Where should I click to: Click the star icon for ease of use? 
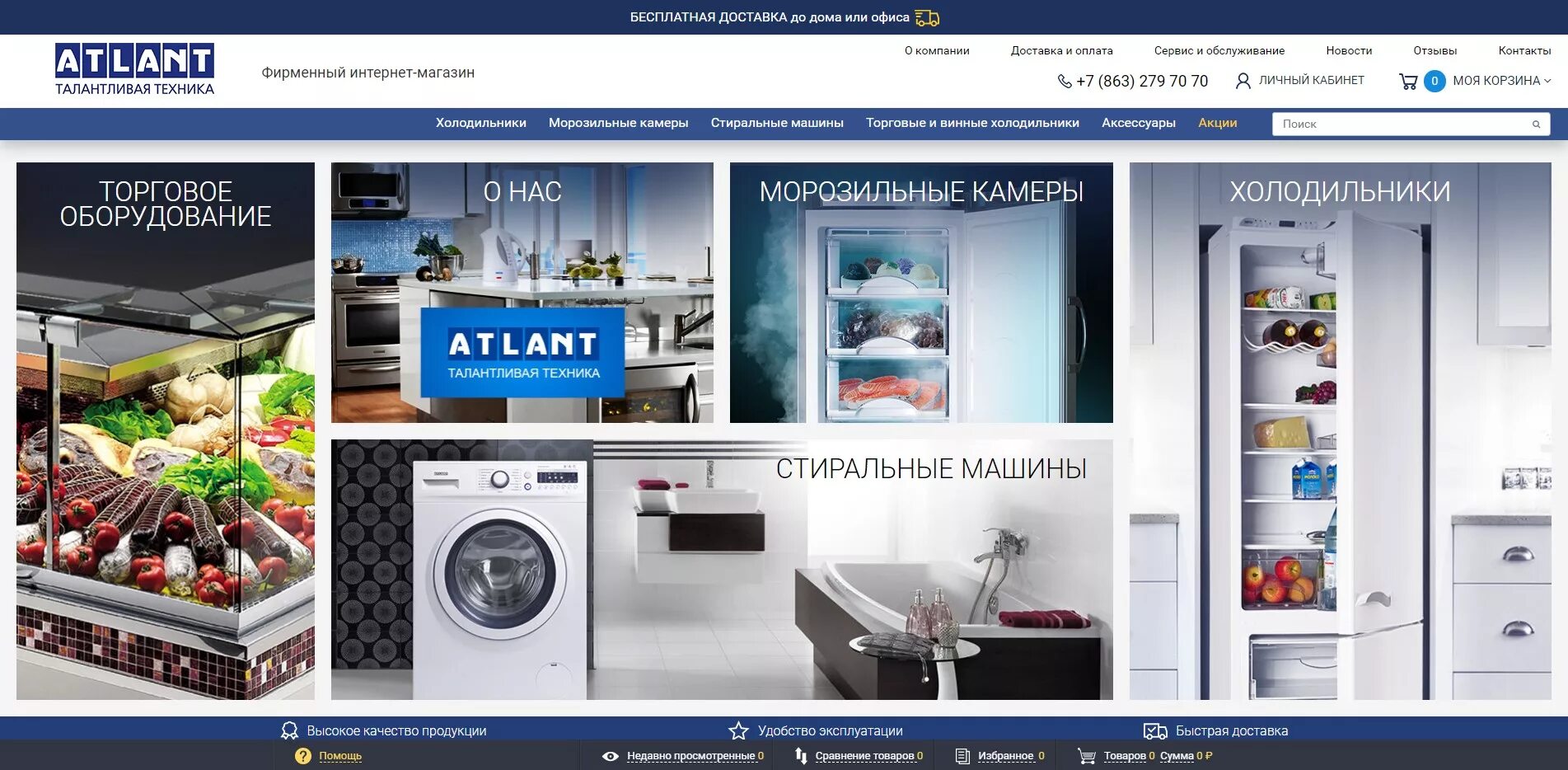738,730
